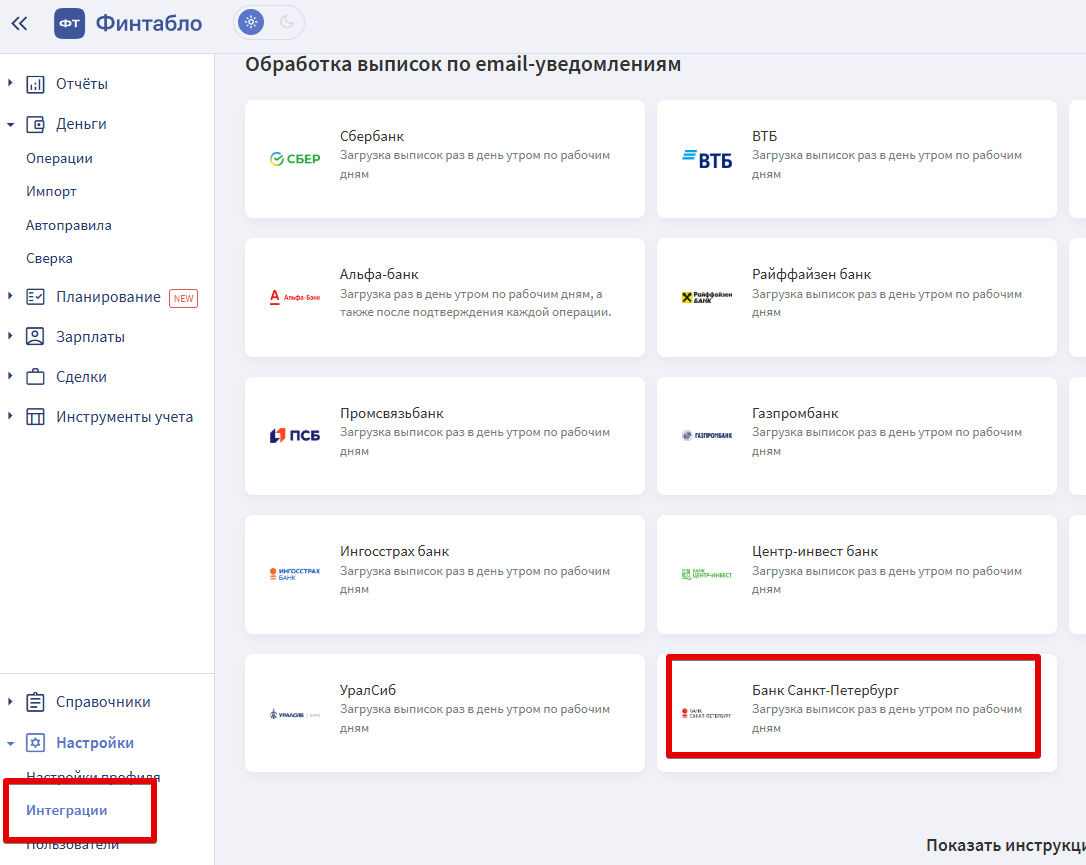
Task: Open Планирование menu label
Action: coord(108,297)
